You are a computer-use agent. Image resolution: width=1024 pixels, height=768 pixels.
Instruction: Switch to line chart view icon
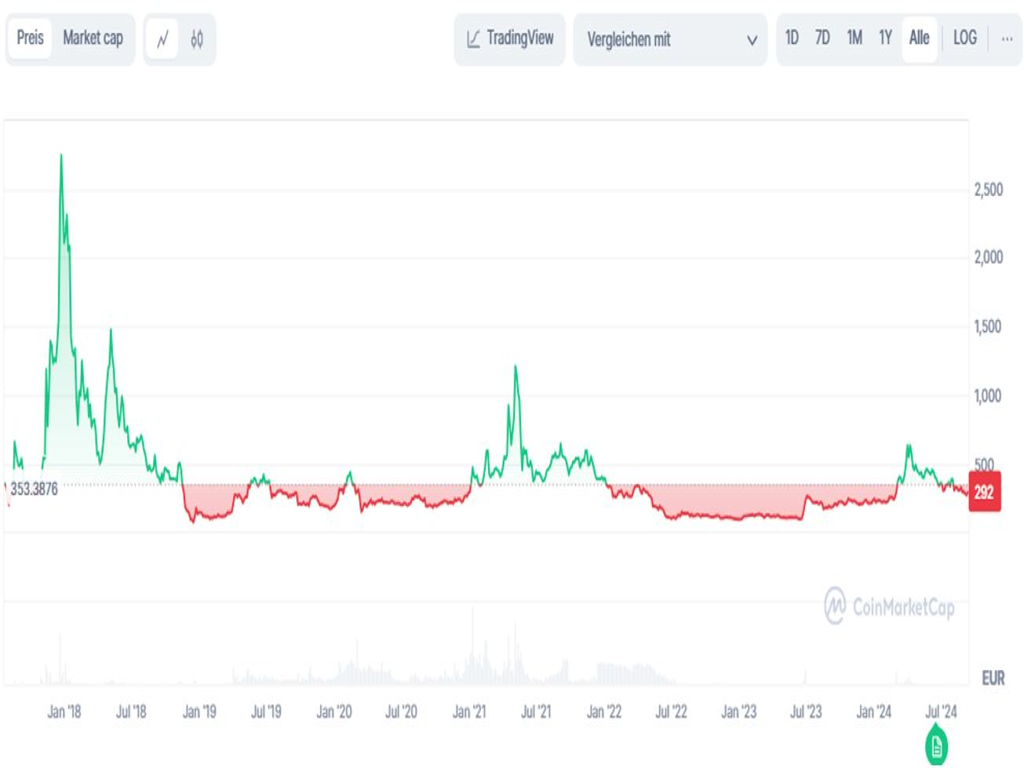[163, 39]
